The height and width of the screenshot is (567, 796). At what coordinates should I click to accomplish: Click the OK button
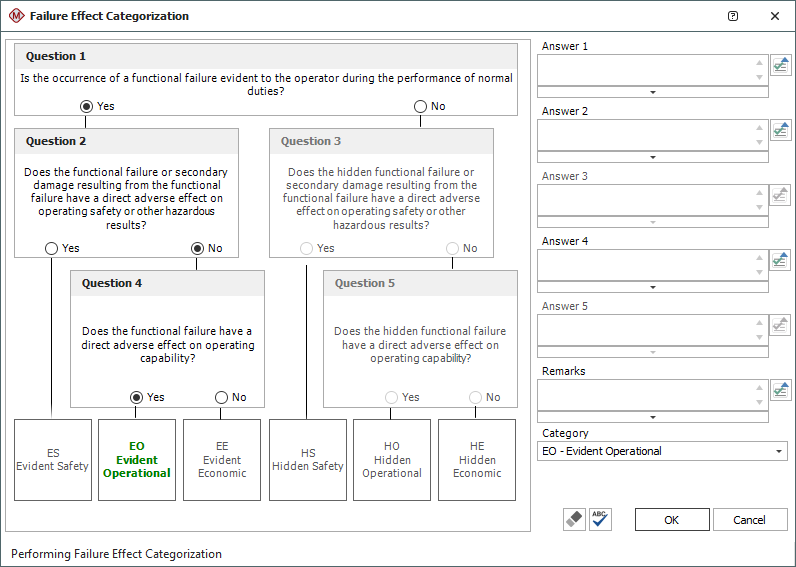click(x=671, y=520)
